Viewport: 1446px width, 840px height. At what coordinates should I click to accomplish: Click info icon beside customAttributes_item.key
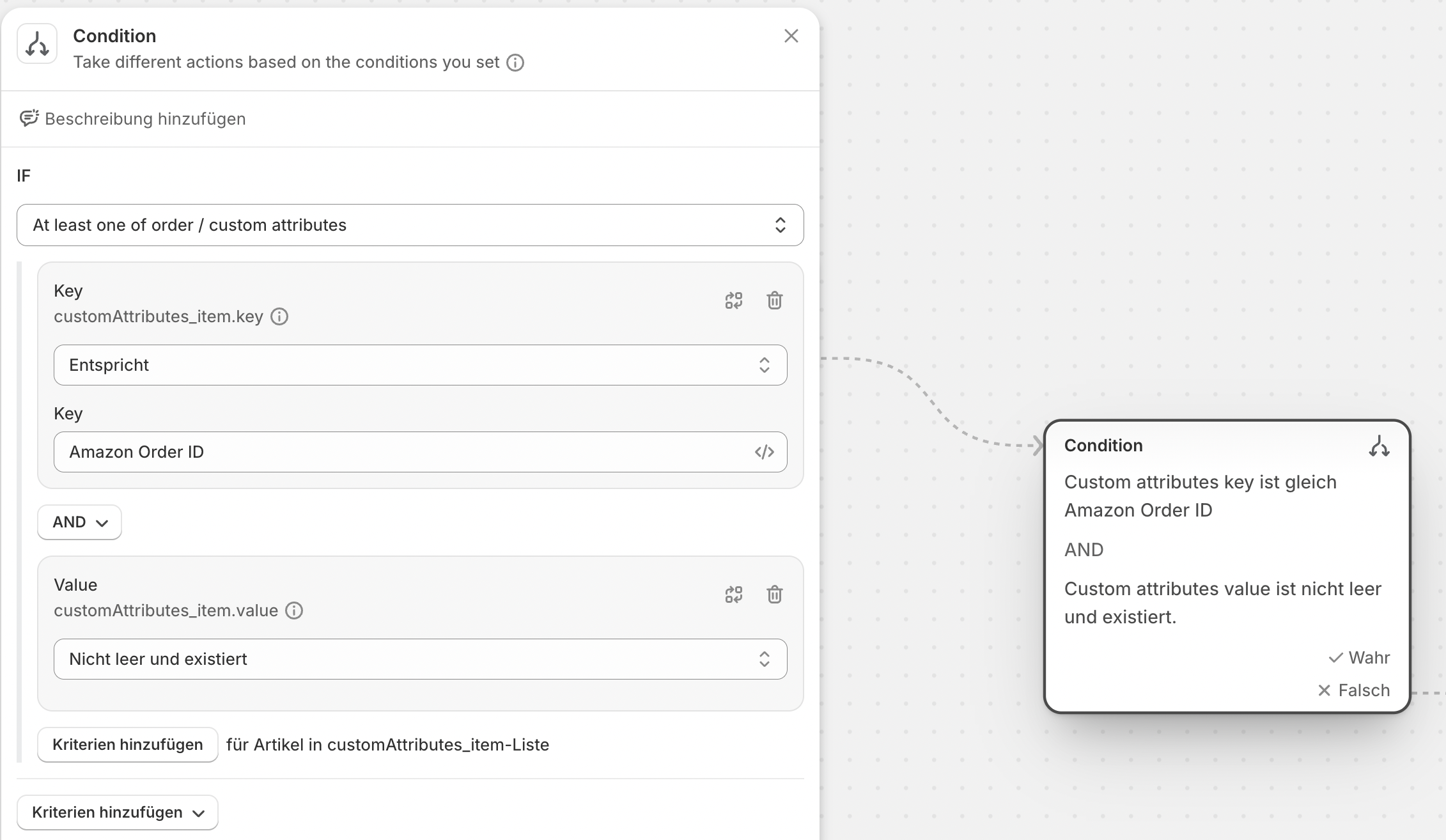click(279, 316)
